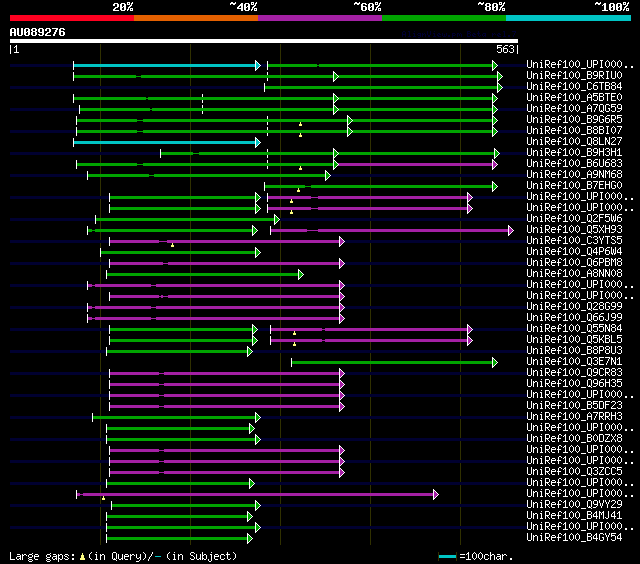The width and height of the screenshot is (640, 564).
Task: Click the yellow triangle in Large gaps legend
Action: click(x=82, y=556)
